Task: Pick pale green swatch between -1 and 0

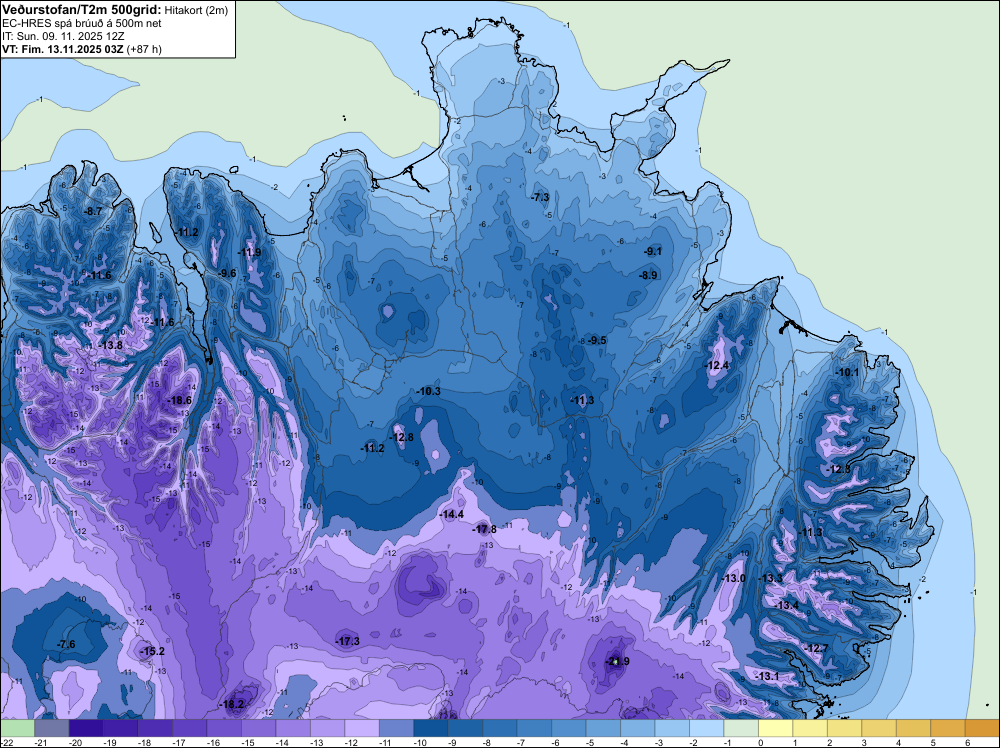Action: 740,728
